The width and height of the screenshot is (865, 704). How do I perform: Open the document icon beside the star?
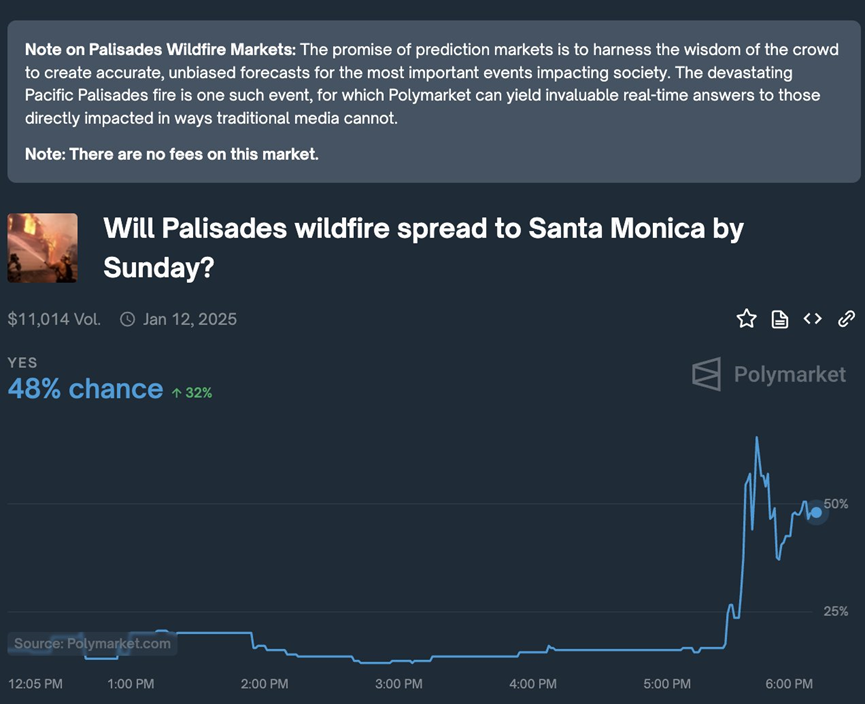(x=780, y=319)
